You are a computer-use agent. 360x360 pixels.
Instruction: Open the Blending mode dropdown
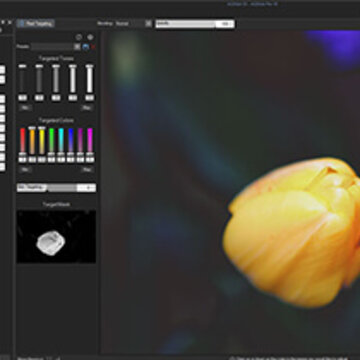pyautogui.click(x=134, y=24)
